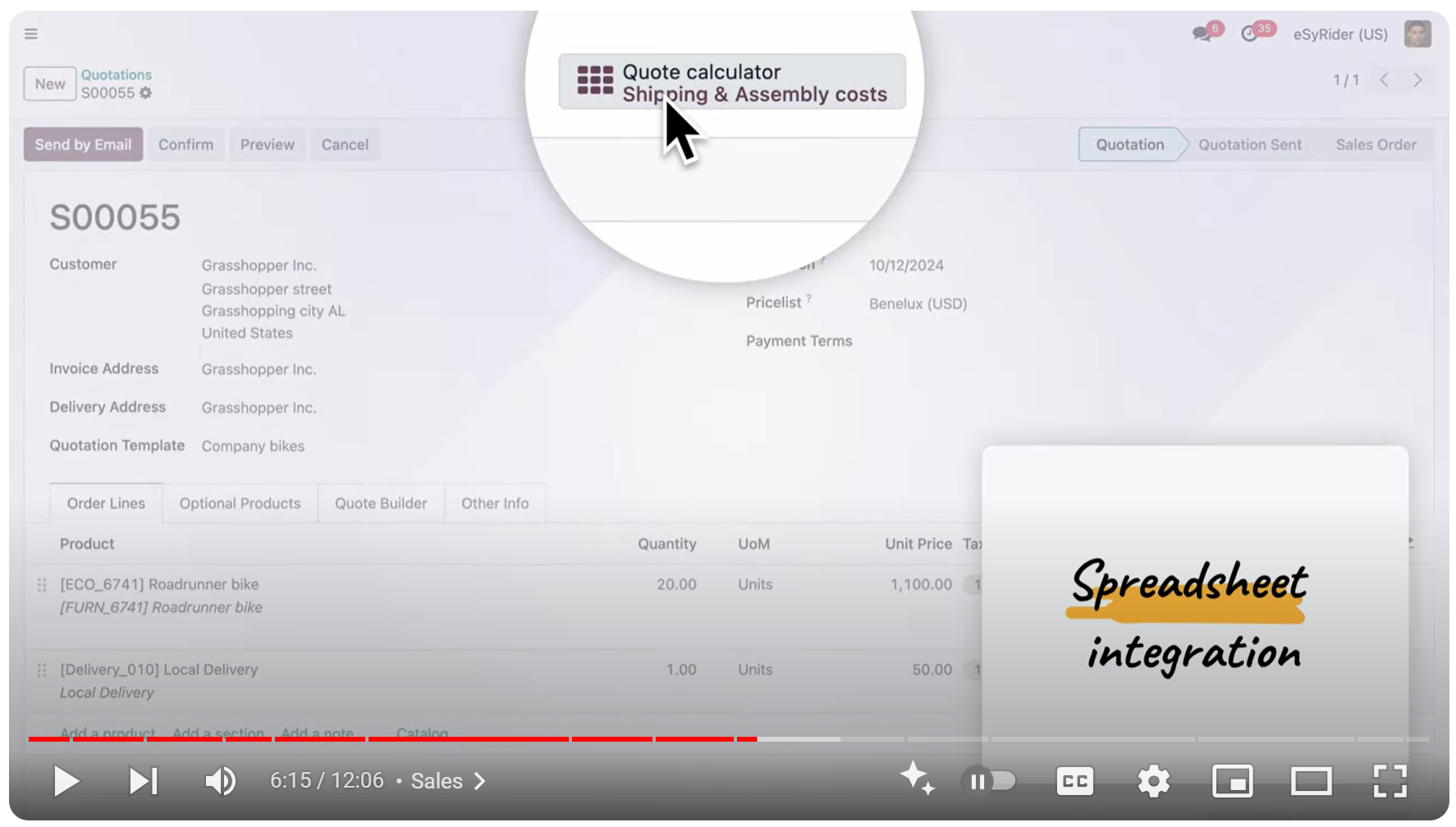Open video settings gear
This screenshot has width=1456, height=827.
(x=1153, y=781)
